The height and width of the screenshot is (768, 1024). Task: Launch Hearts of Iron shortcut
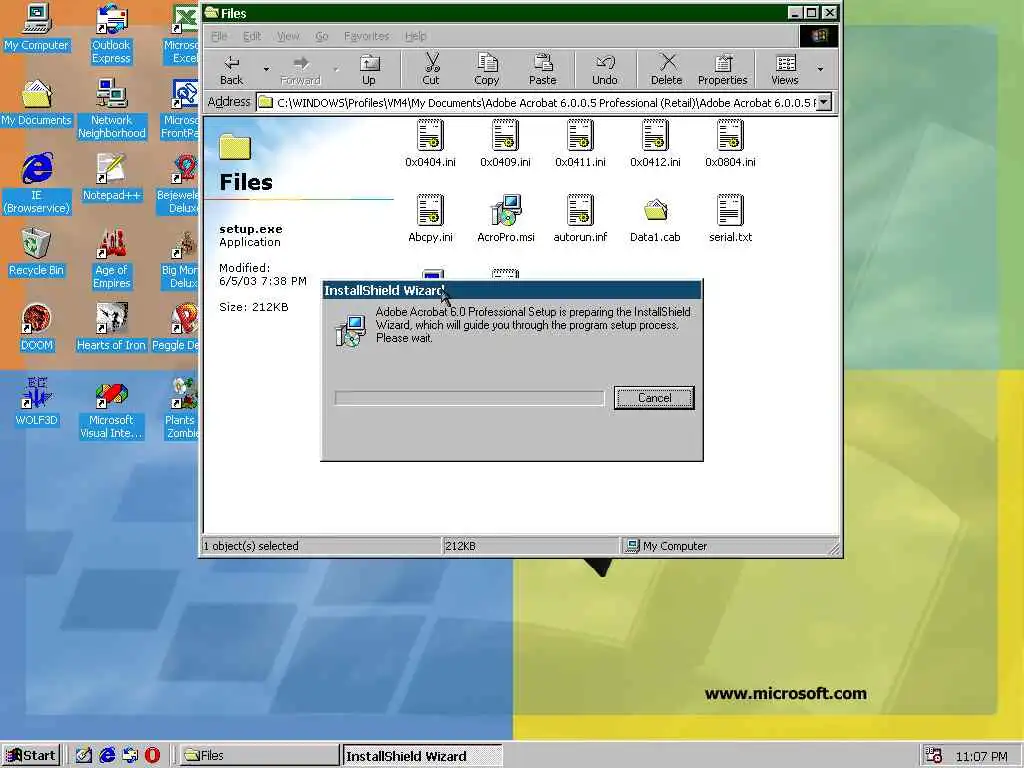[112, 328]
